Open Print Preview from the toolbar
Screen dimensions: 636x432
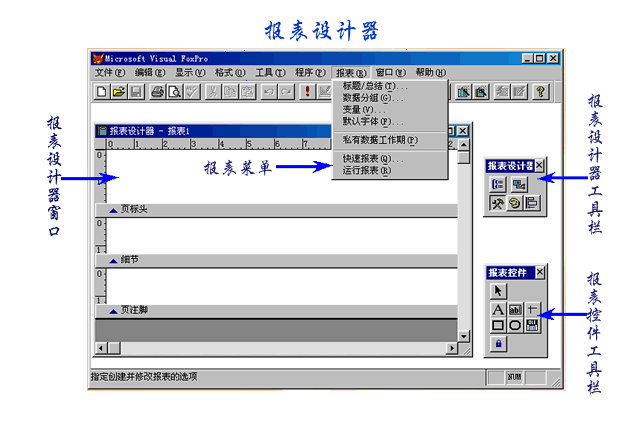coord(174,92)
